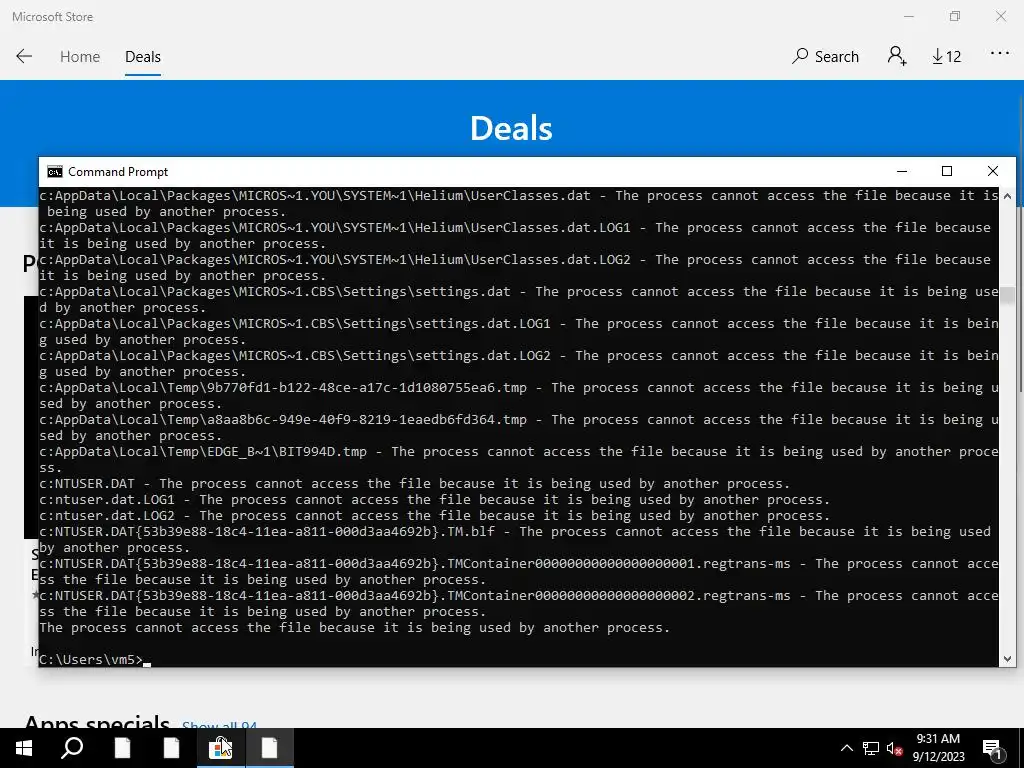Open downloads and updates showing 12
Image resolution: width=1024 pixels, height=768 pixels.
[946, 57]
